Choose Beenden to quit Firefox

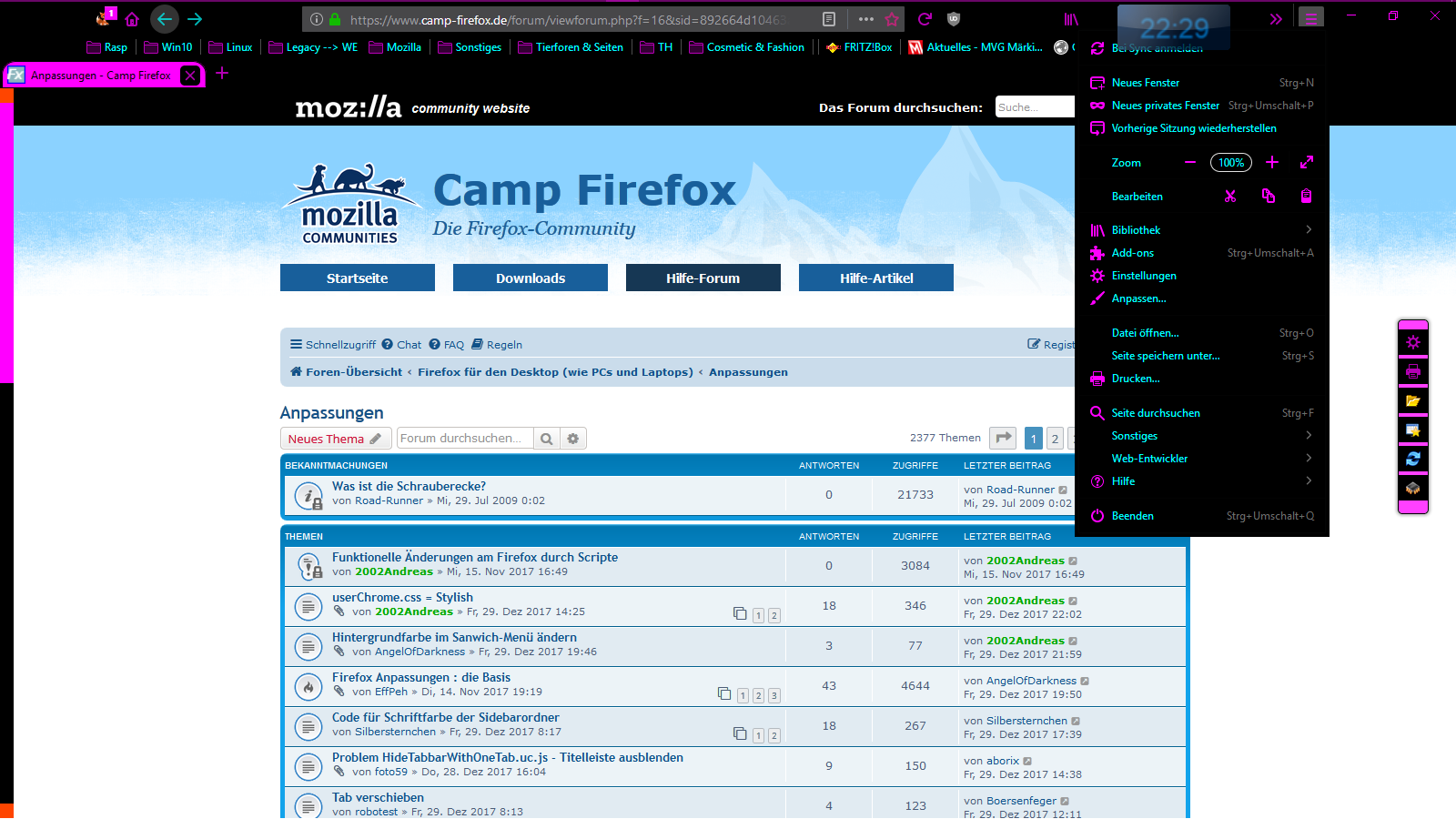(x=1202, y=516)
